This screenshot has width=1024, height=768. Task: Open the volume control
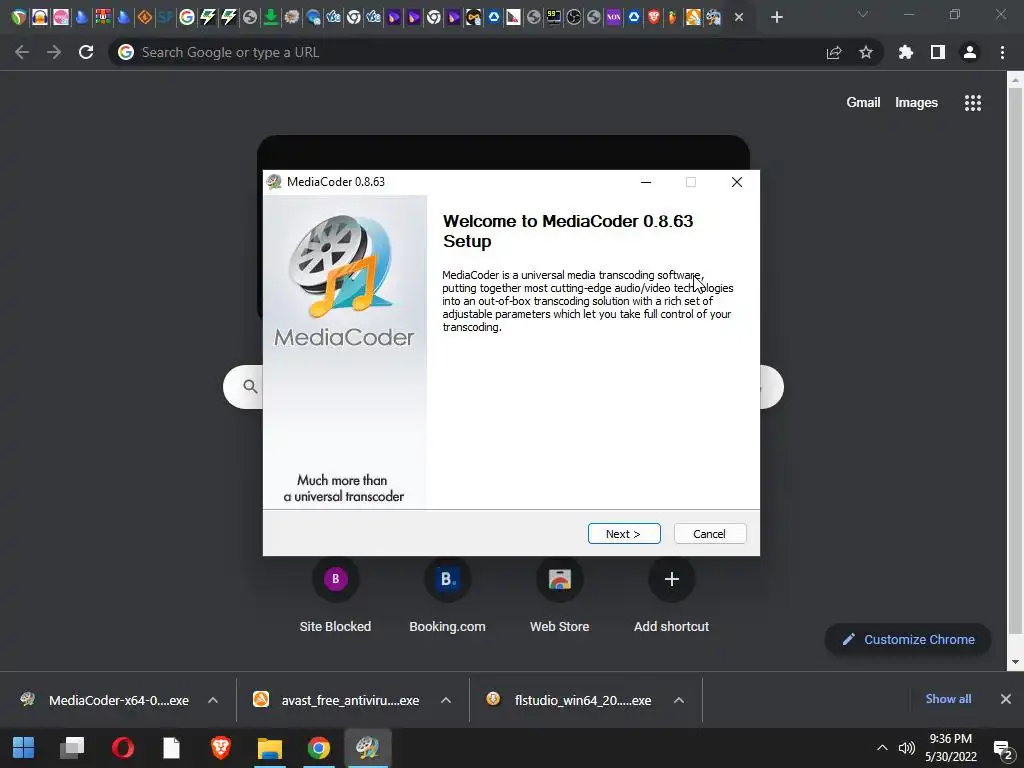pos(906,748)
